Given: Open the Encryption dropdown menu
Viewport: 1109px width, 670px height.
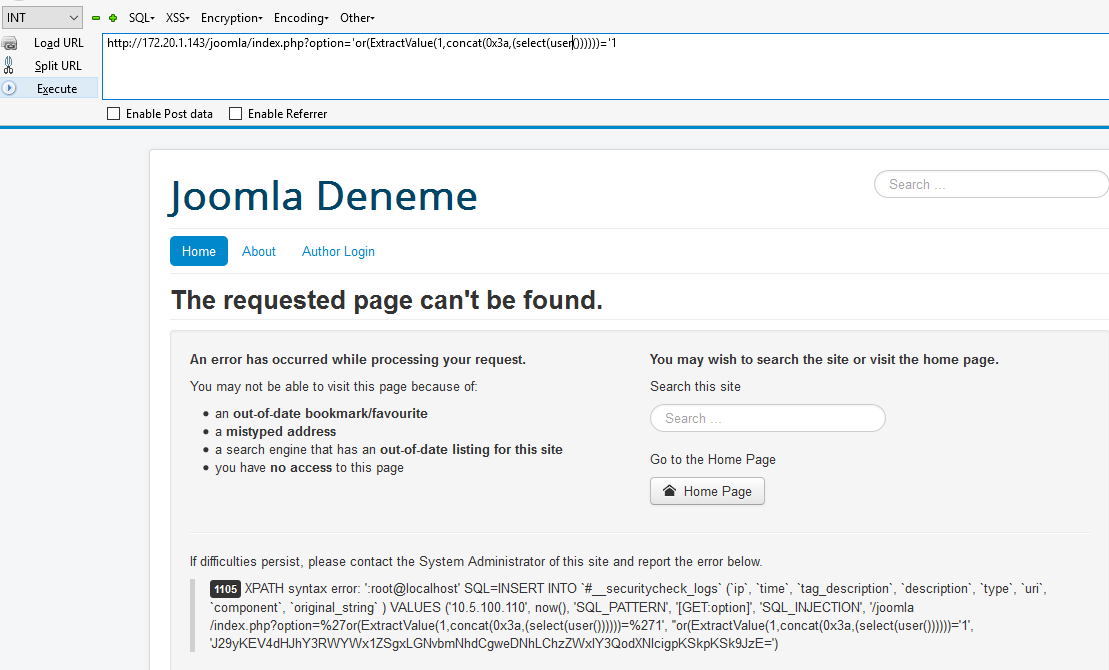Looking at the screenshot, I should 231,18.
